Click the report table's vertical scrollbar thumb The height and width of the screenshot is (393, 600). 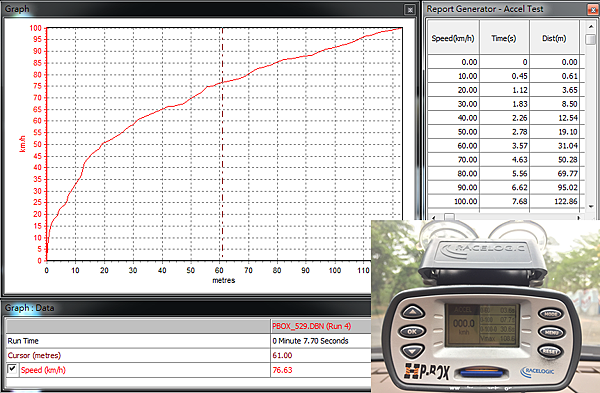click(590, 39)
